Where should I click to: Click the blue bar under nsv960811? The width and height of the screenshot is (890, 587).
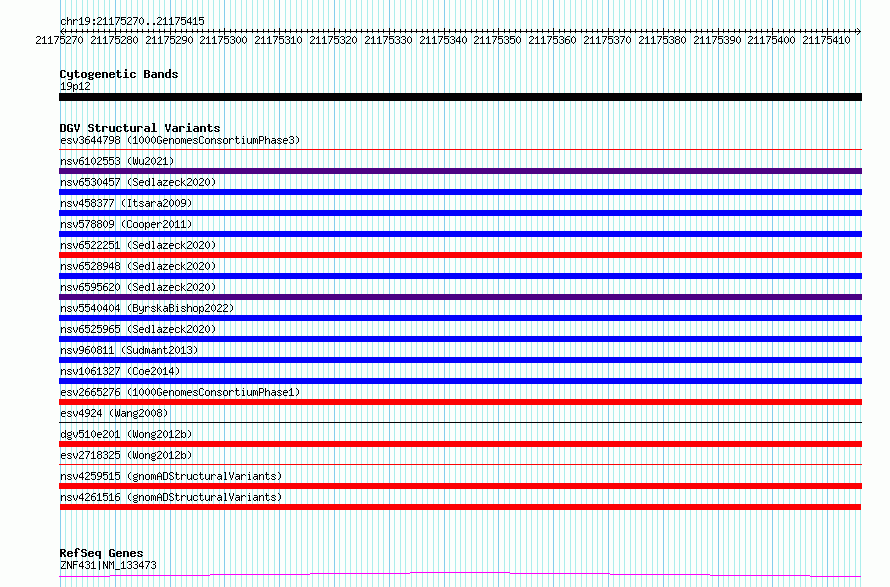tap(460, 360)
